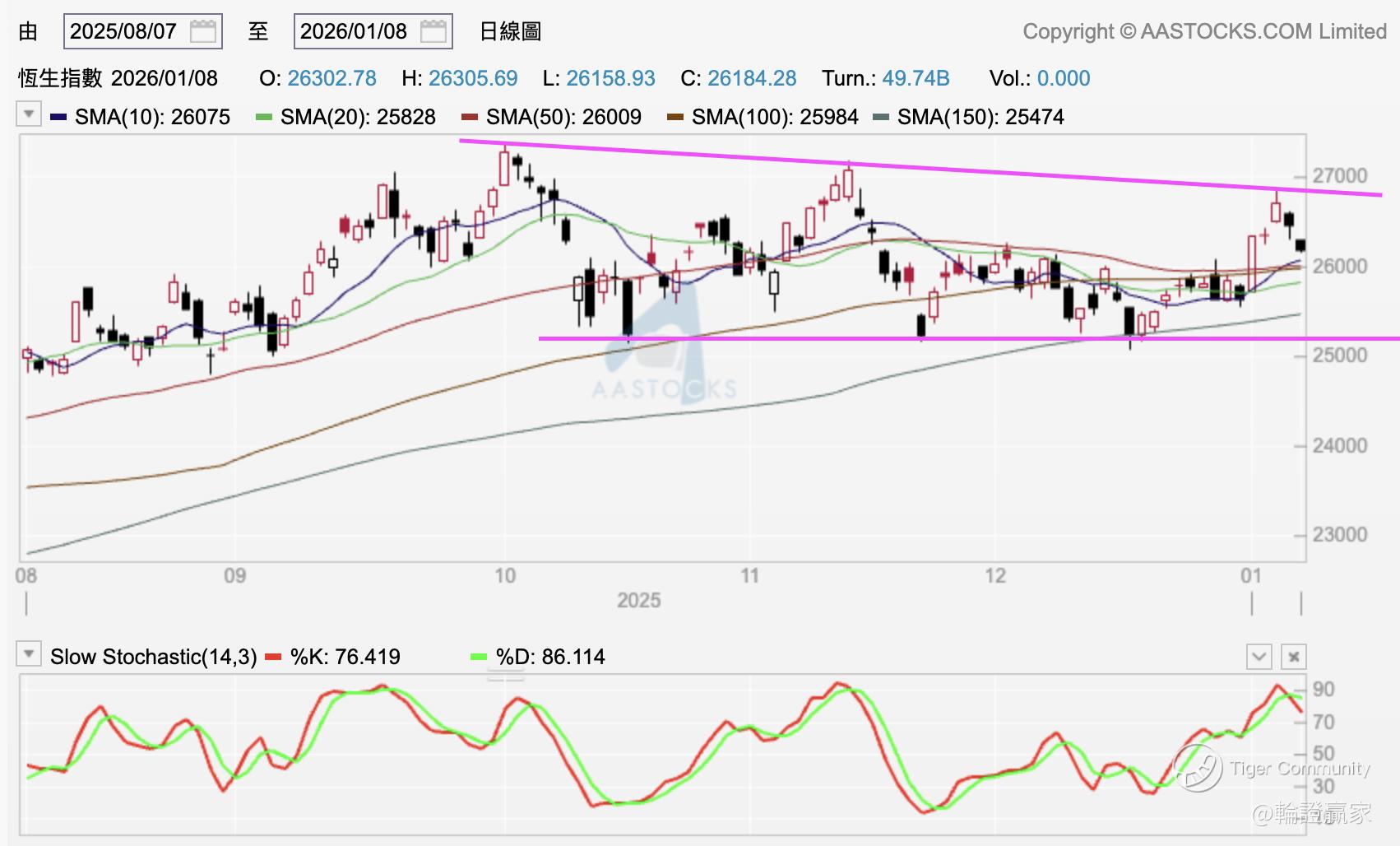Viewport: 1400px width, 846px height.
Task: Click the 10 month label on time axis
Action: click(x=505, y=575)
